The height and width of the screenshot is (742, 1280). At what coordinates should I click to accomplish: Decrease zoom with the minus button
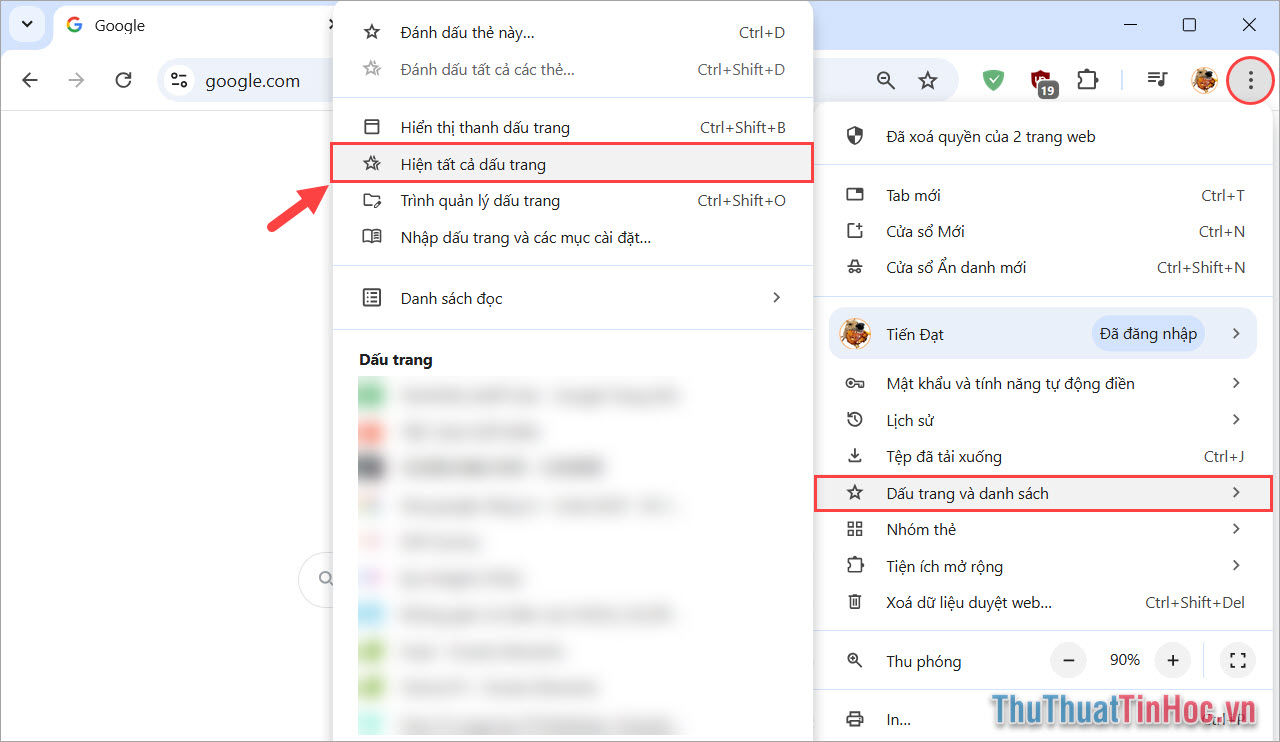point(1068,660)
